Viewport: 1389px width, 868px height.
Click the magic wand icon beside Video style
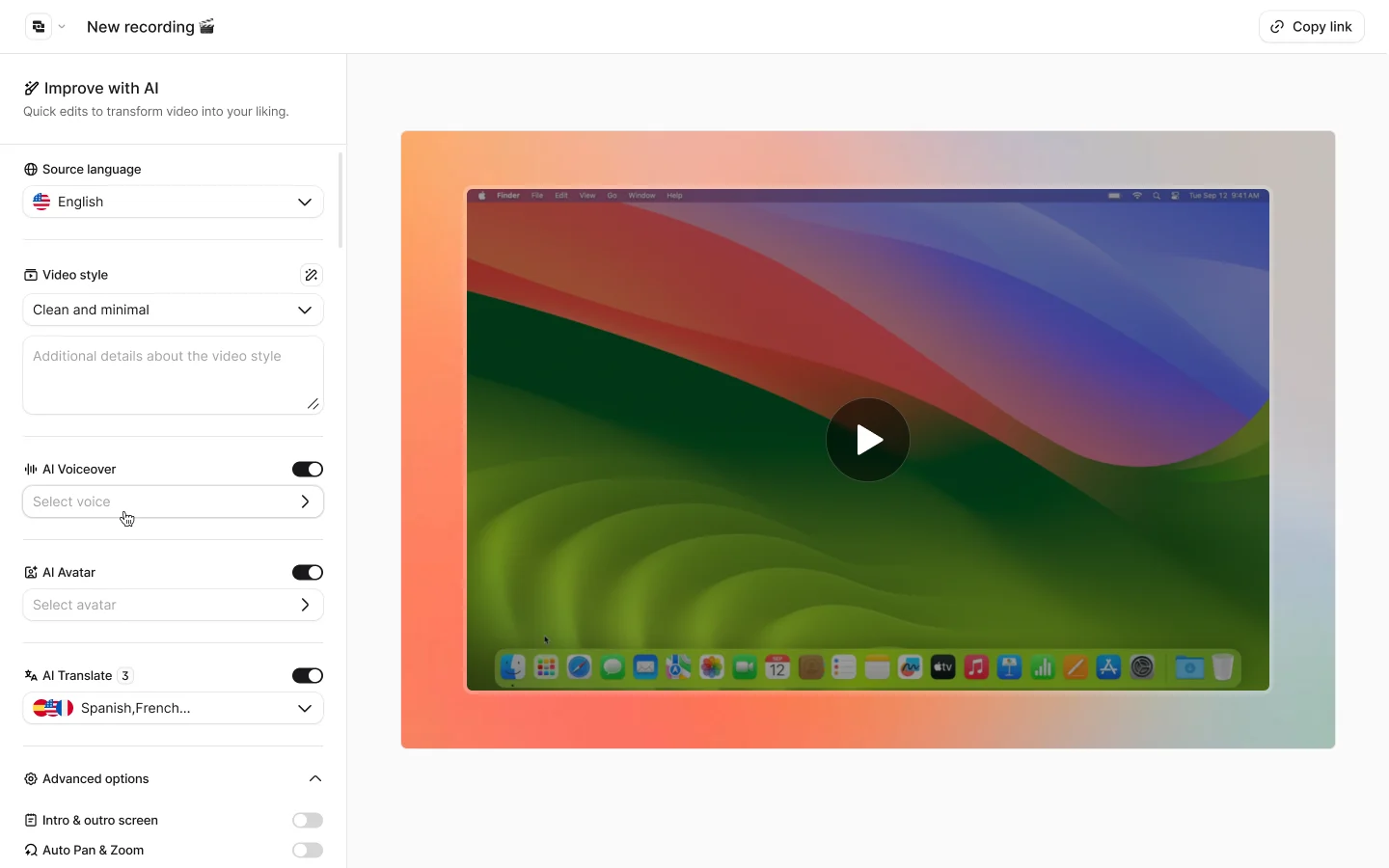pyautogui.click(x=311, y=275)
